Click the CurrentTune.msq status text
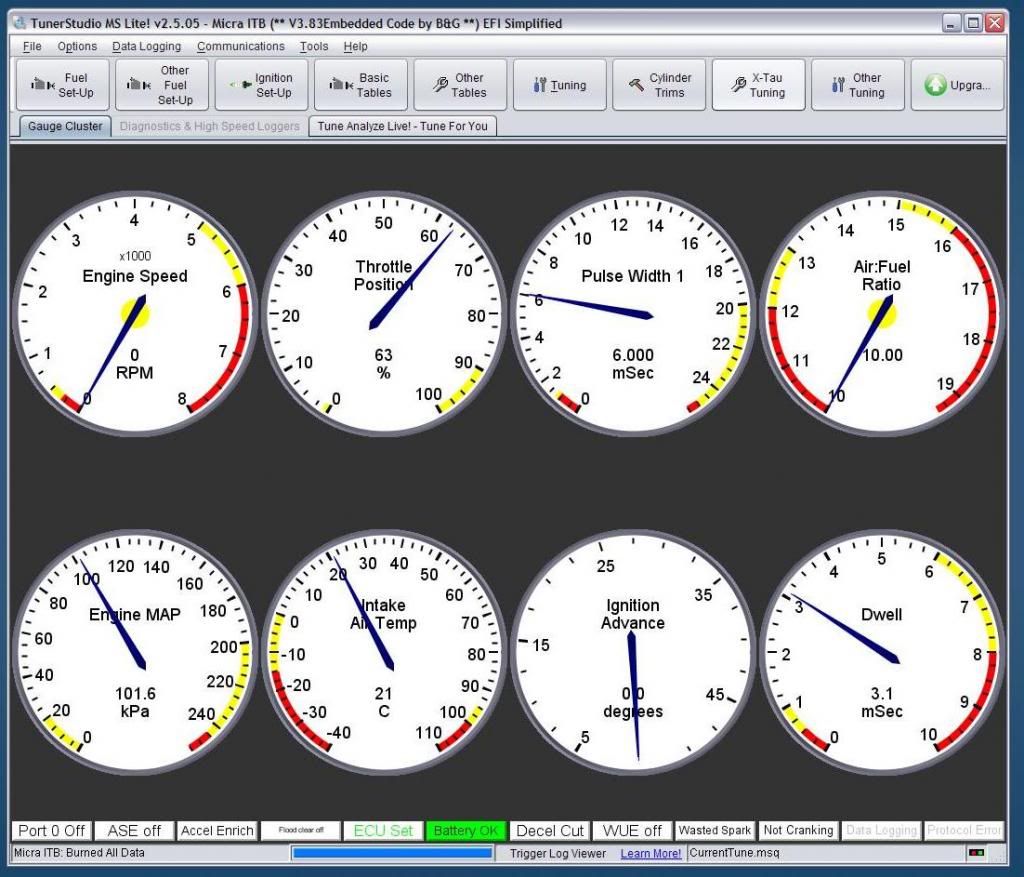The image size is (1024, 877). click(734, 853)
